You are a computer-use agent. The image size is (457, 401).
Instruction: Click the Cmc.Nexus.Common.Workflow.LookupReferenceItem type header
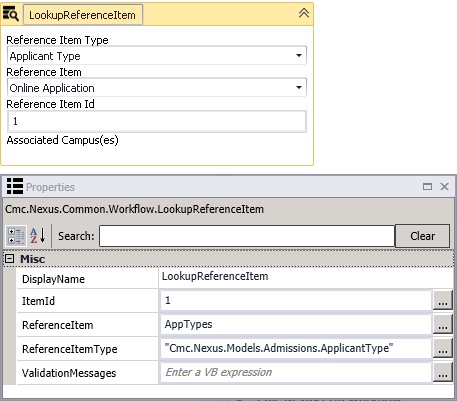click(134, 209)
